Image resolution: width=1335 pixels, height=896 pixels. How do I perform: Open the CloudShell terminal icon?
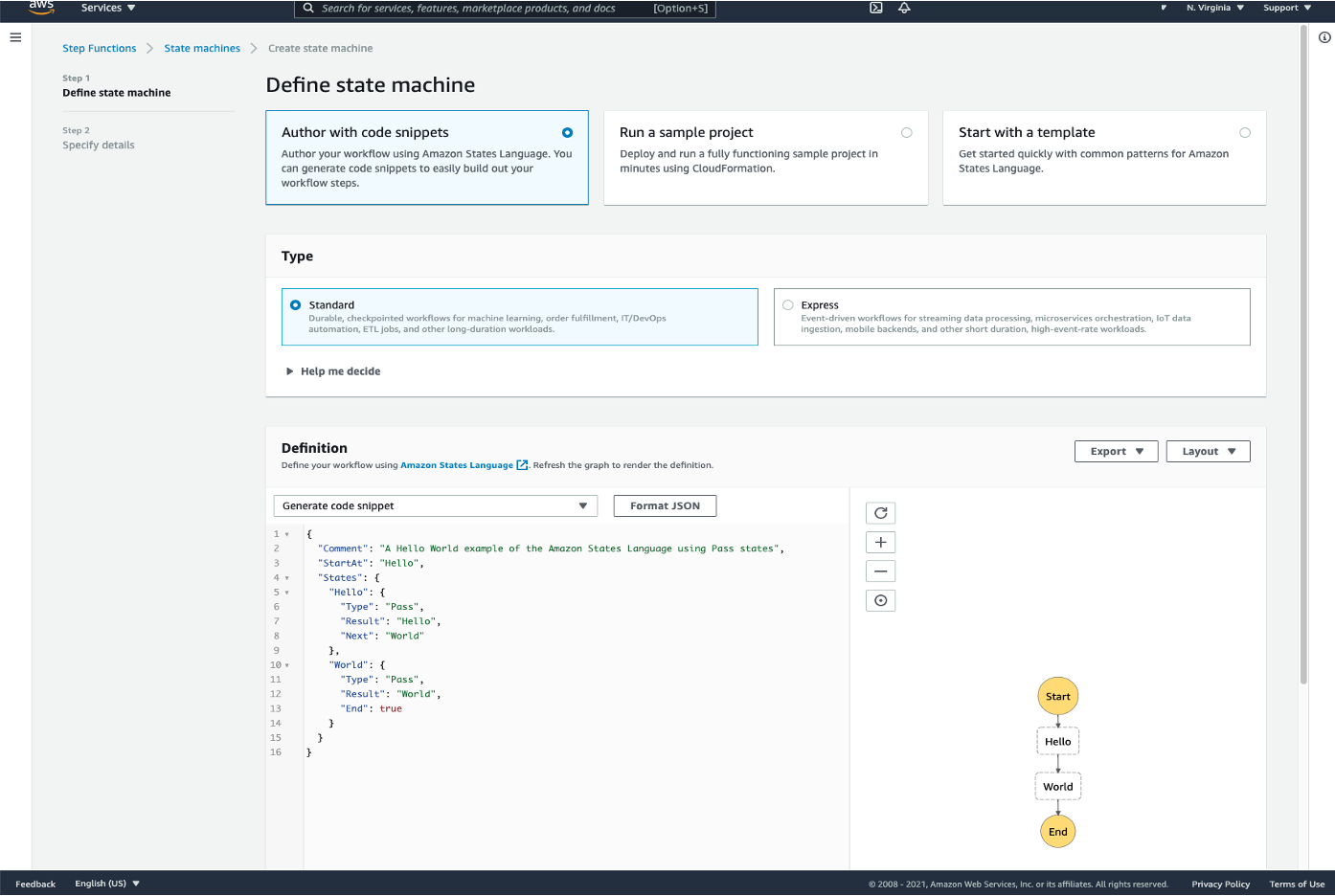[875, 8]
